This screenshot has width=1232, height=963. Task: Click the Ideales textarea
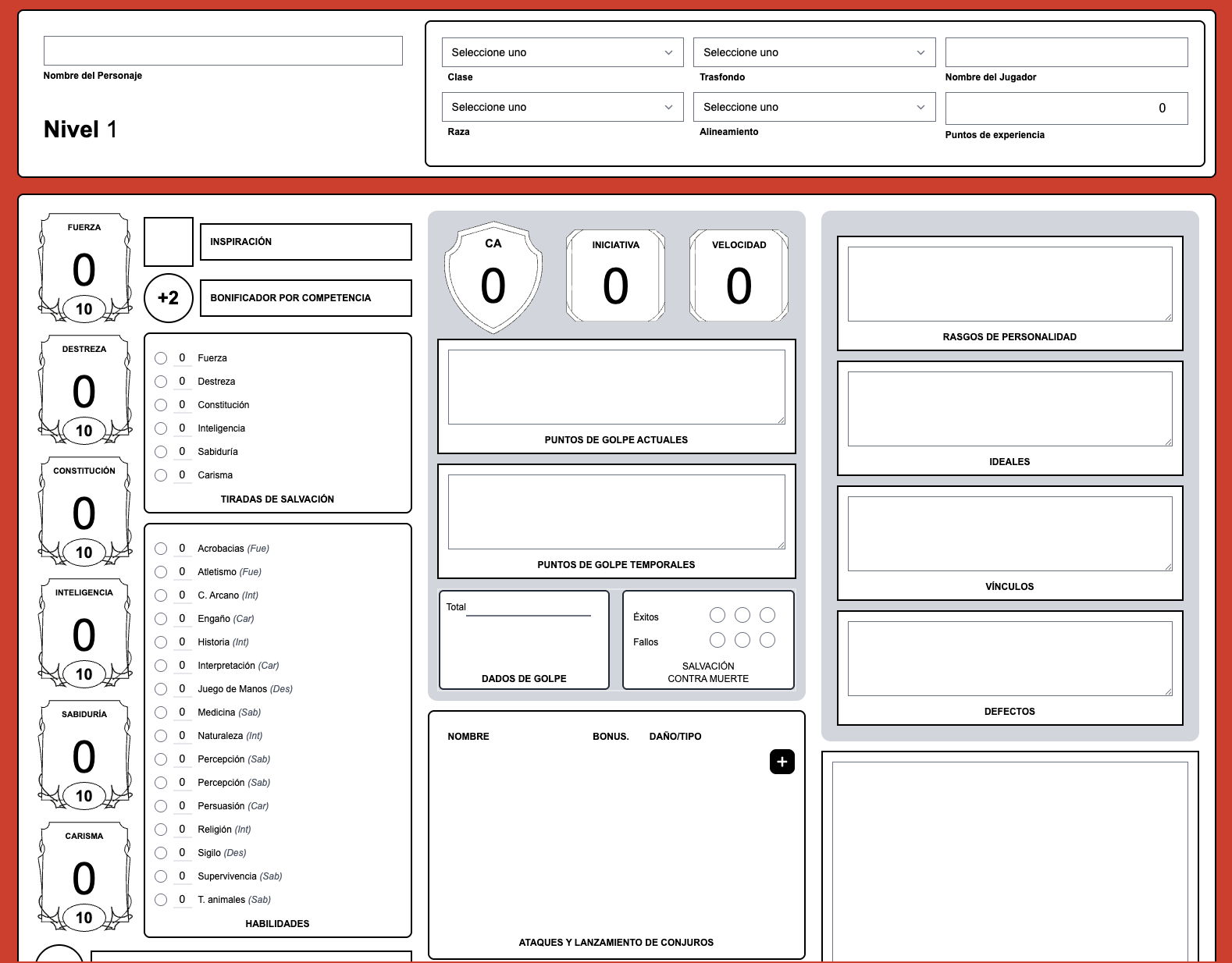(x=1010, y=409)
